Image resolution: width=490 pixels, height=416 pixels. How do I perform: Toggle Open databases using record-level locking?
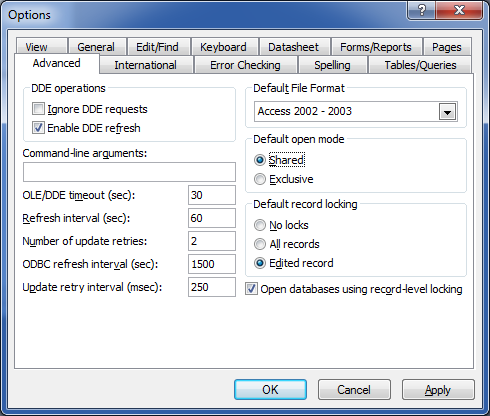pos(251,289)
